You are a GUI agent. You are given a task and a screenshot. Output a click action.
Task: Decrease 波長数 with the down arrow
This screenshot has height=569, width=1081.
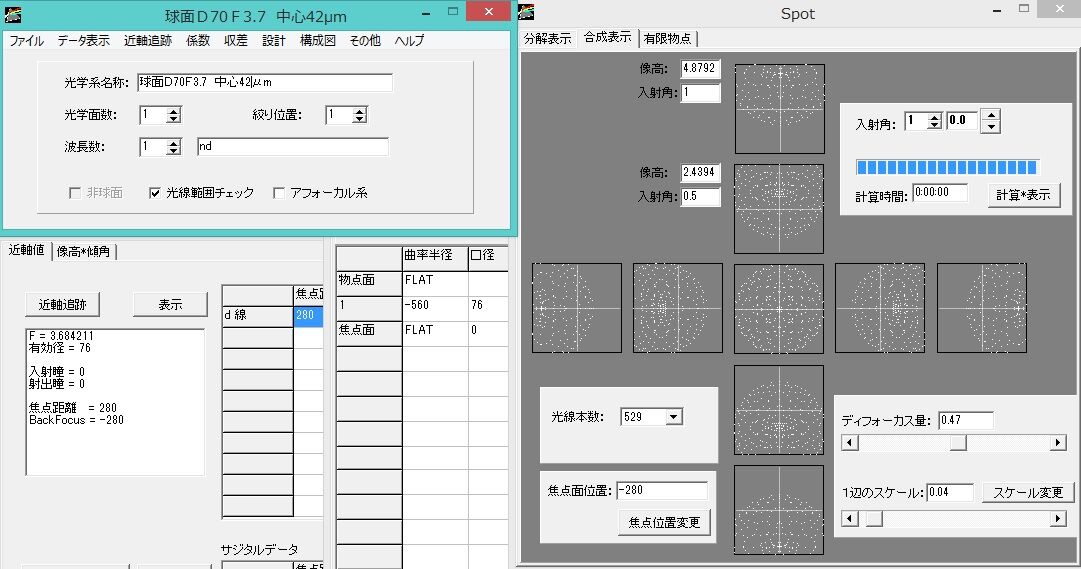(174, 151)
